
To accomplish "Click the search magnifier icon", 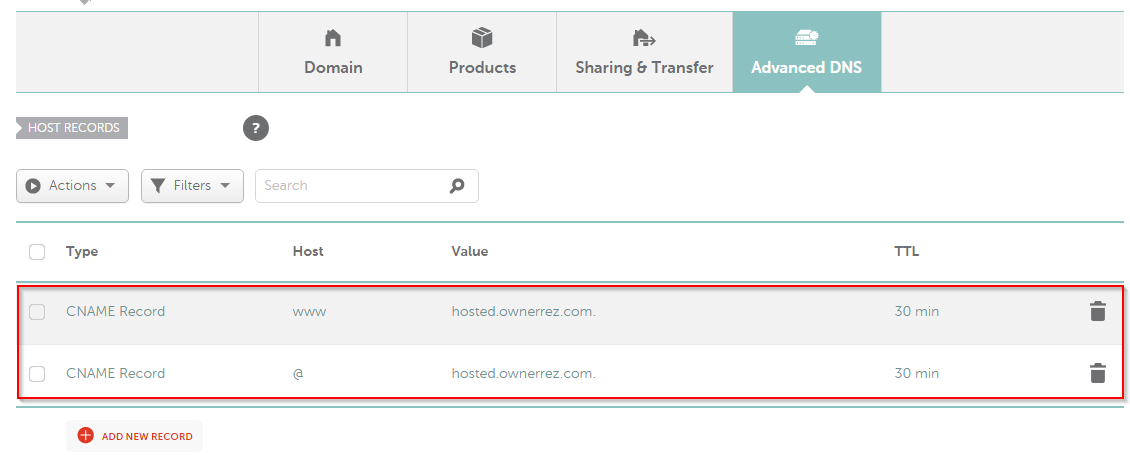I will click(x=457, y=186).
